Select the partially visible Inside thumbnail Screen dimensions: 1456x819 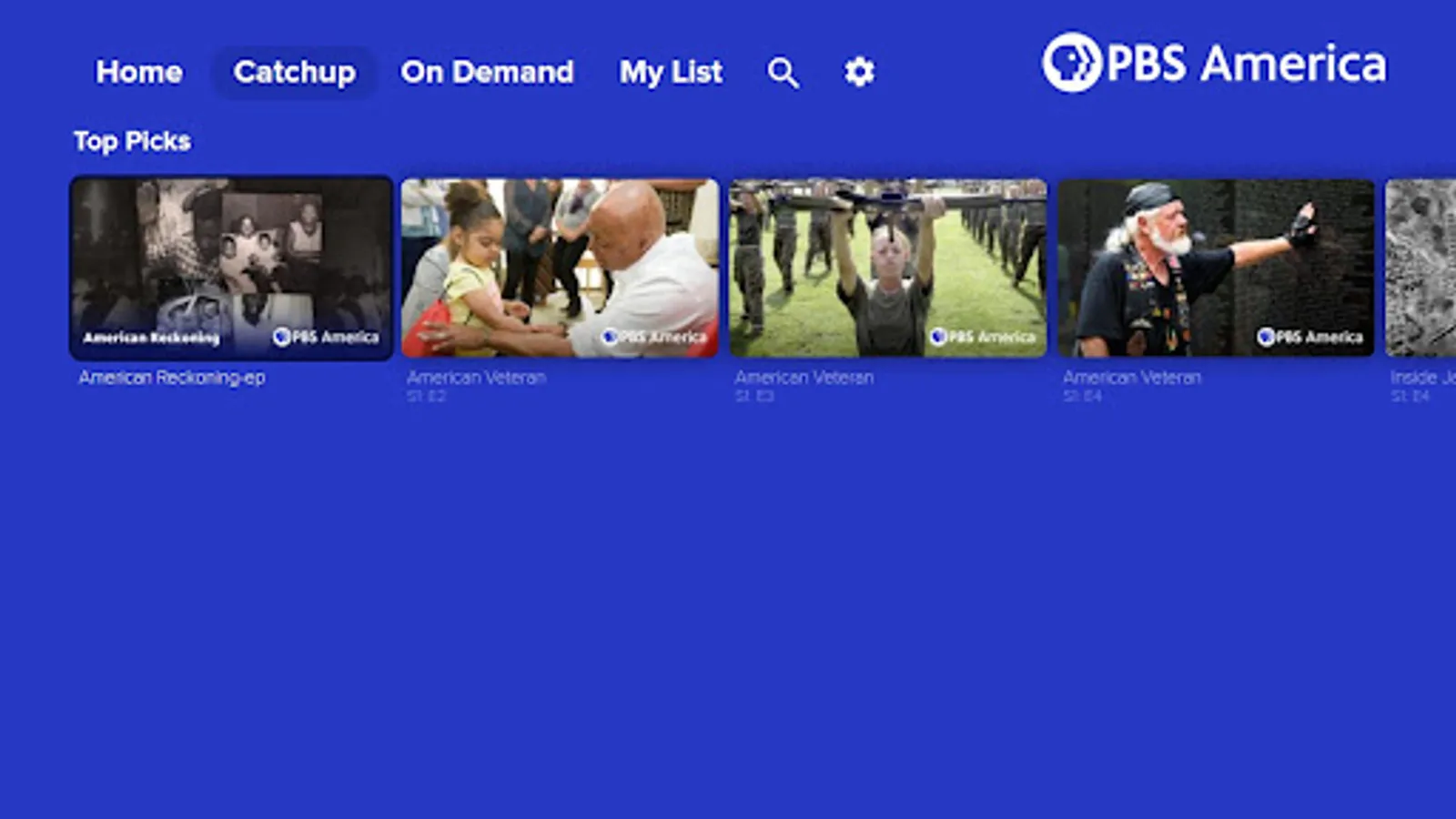click(x=1421, y=268)
